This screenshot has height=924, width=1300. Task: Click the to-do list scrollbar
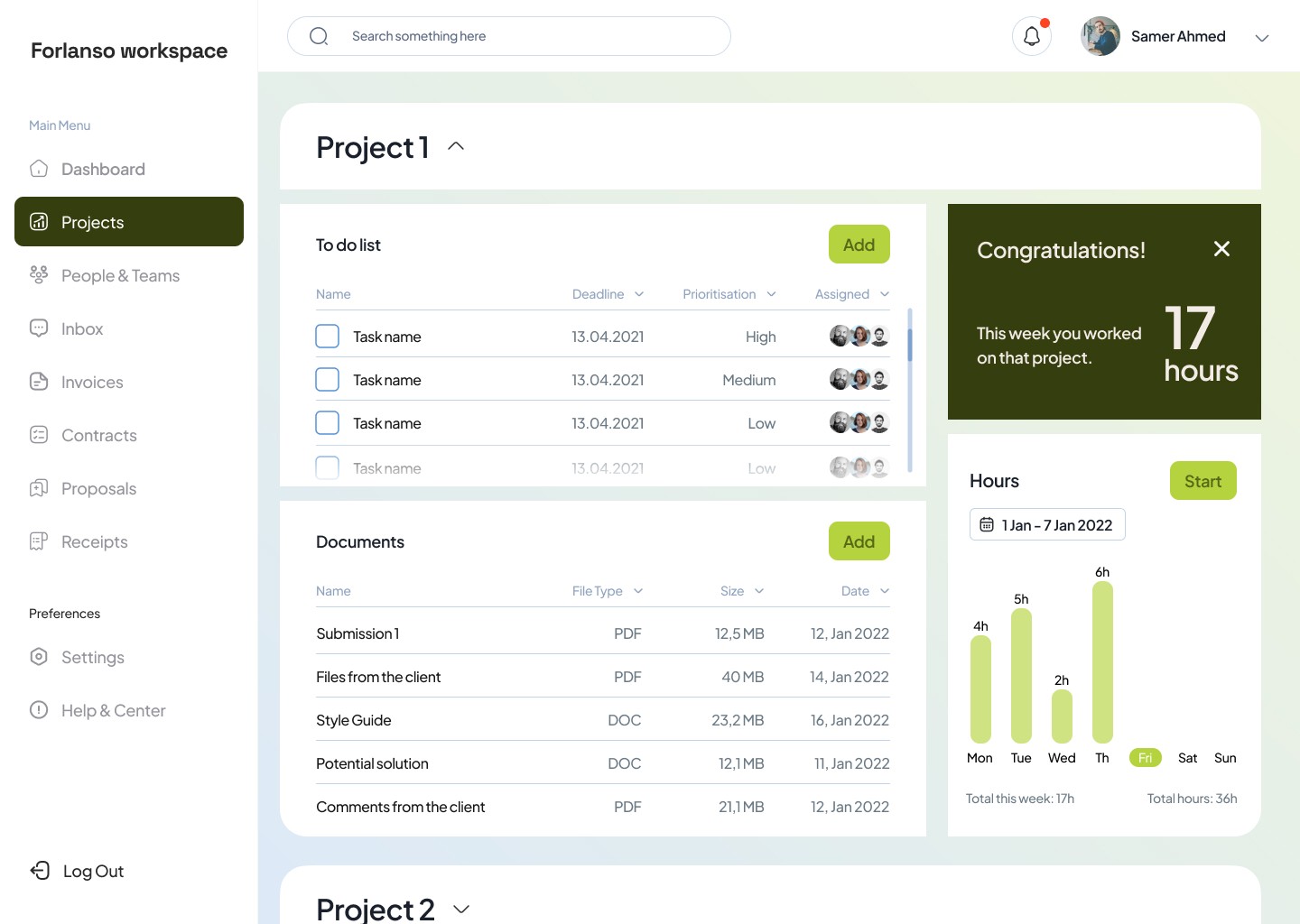click(x=910, y=345)
